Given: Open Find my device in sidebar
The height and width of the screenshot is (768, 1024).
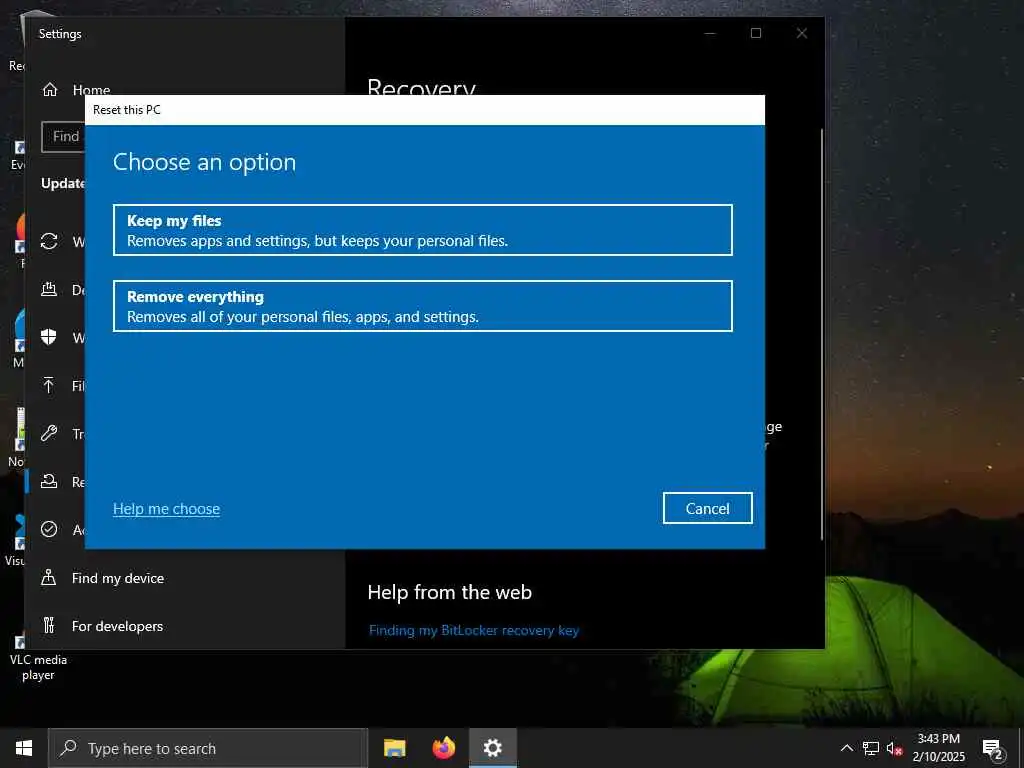Looking at the screenshot, I should [x=118, y=578].
